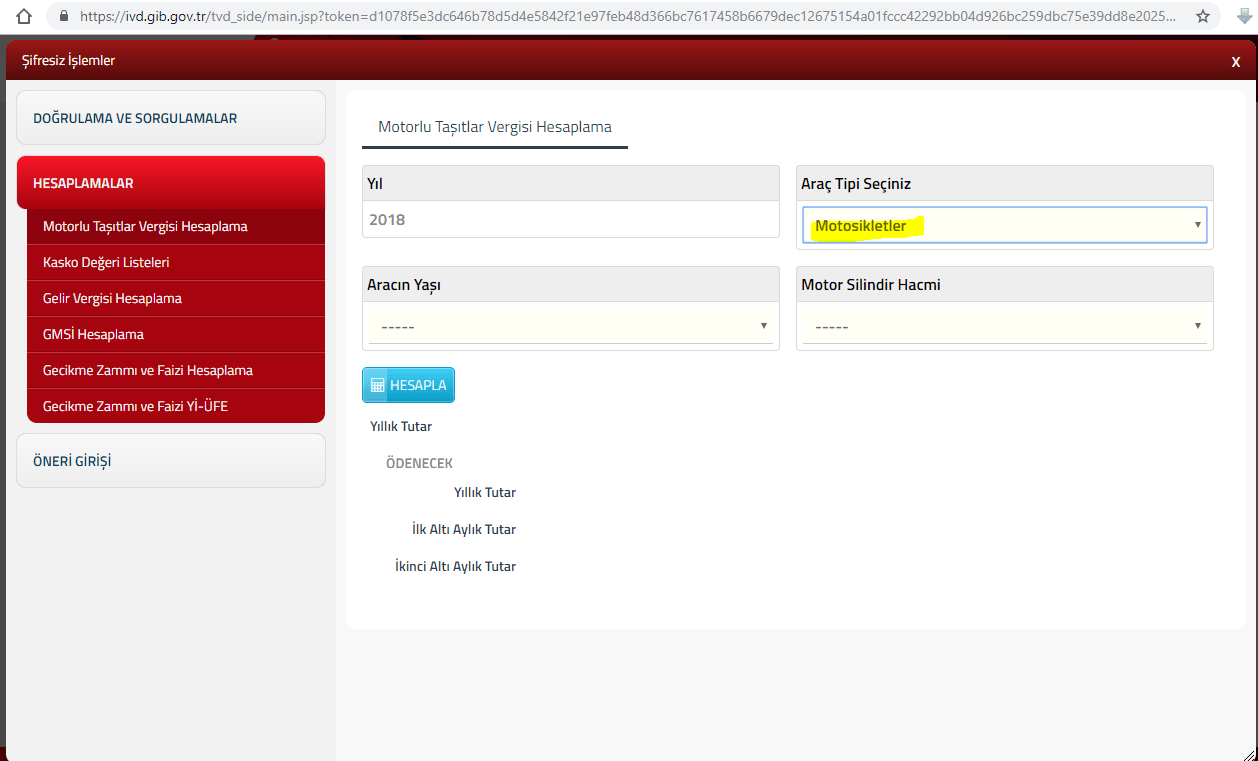The width and height of the screenshot is (1258, 761).
Task: Select GMSİ Hesaplama in the sidebar
Action: click(x=93, y=335)
